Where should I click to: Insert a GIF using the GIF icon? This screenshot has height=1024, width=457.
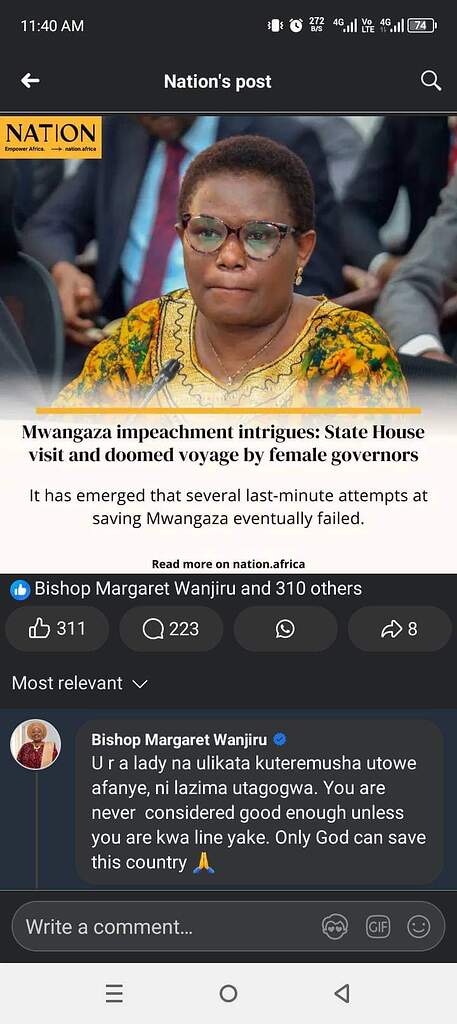click(377, 927)
